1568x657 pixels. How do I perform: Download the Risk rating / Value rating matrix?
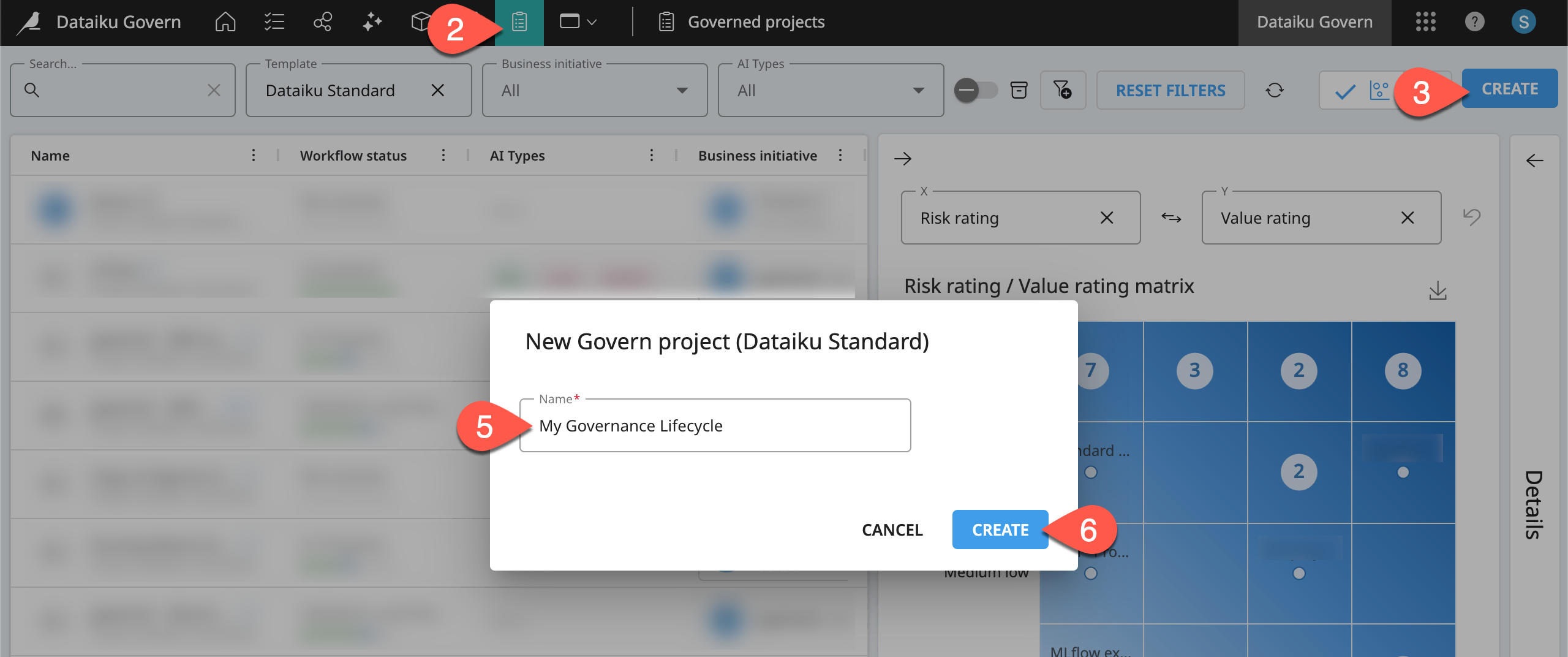pyautogui.click(x=1439, y=291)
